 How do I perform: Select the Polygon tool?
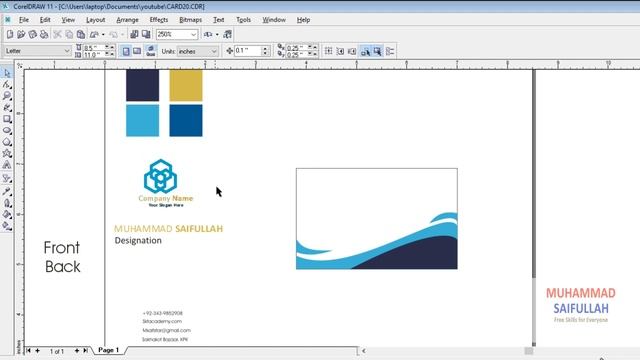tap(7, 142)
